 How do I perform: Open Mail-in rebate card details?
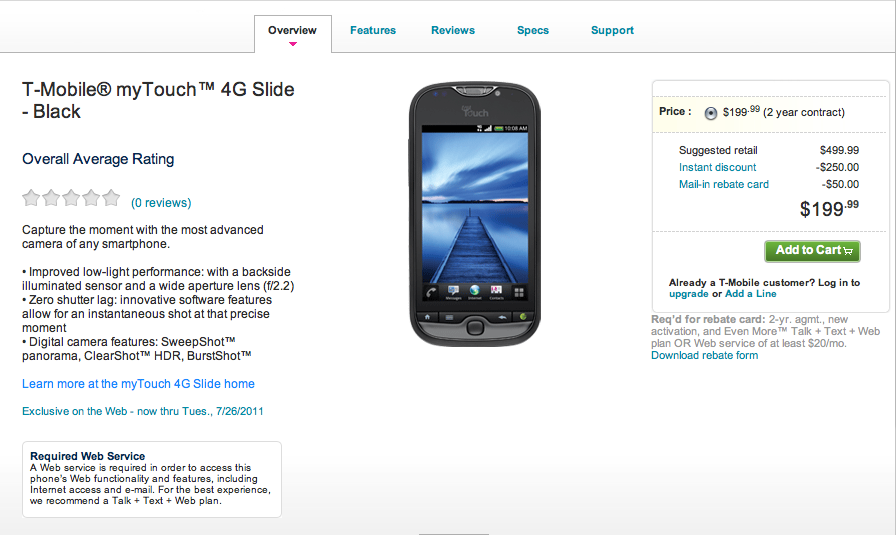723,185
